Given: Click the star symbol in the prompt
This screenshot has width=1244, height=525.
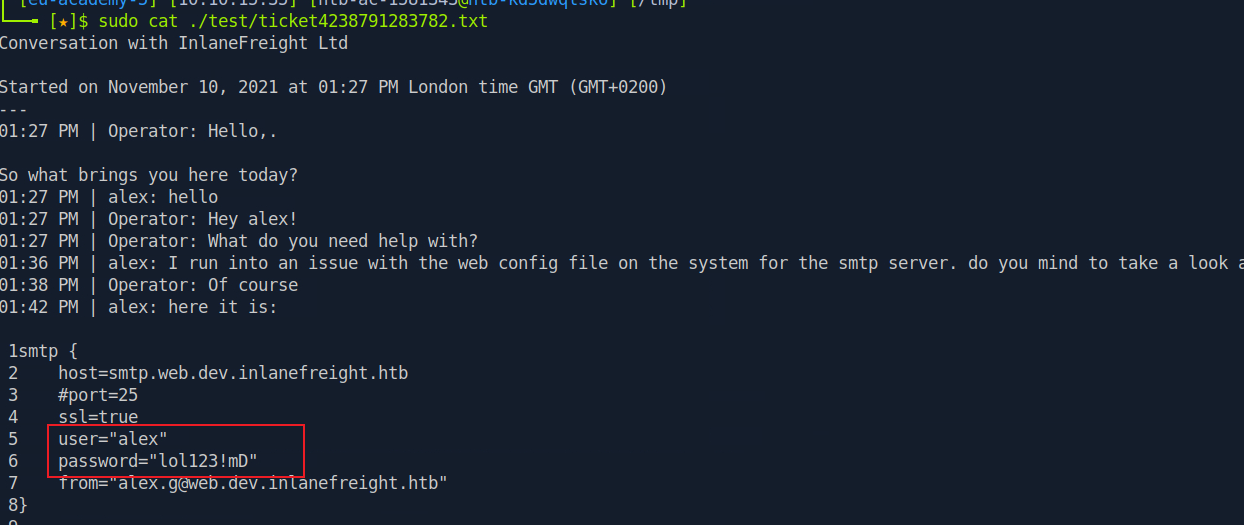Looking at the screenshot, I should 63,21.
